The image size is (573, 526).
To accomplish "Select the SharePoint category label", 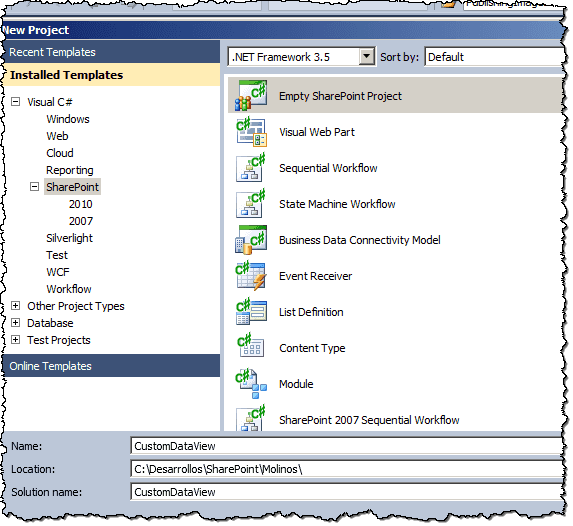I will [72, 187].
